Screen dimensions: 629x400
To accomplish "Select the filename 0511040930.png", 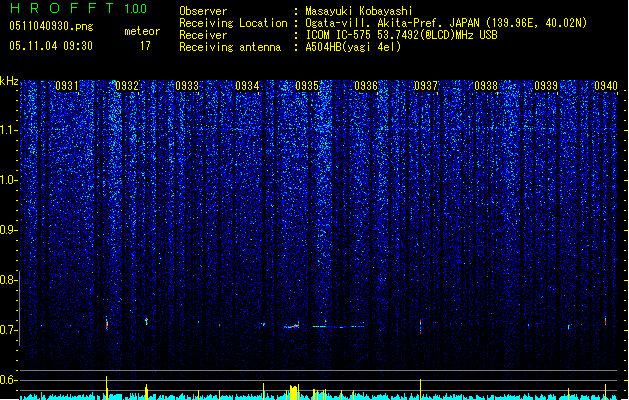I will click(51, 26).
